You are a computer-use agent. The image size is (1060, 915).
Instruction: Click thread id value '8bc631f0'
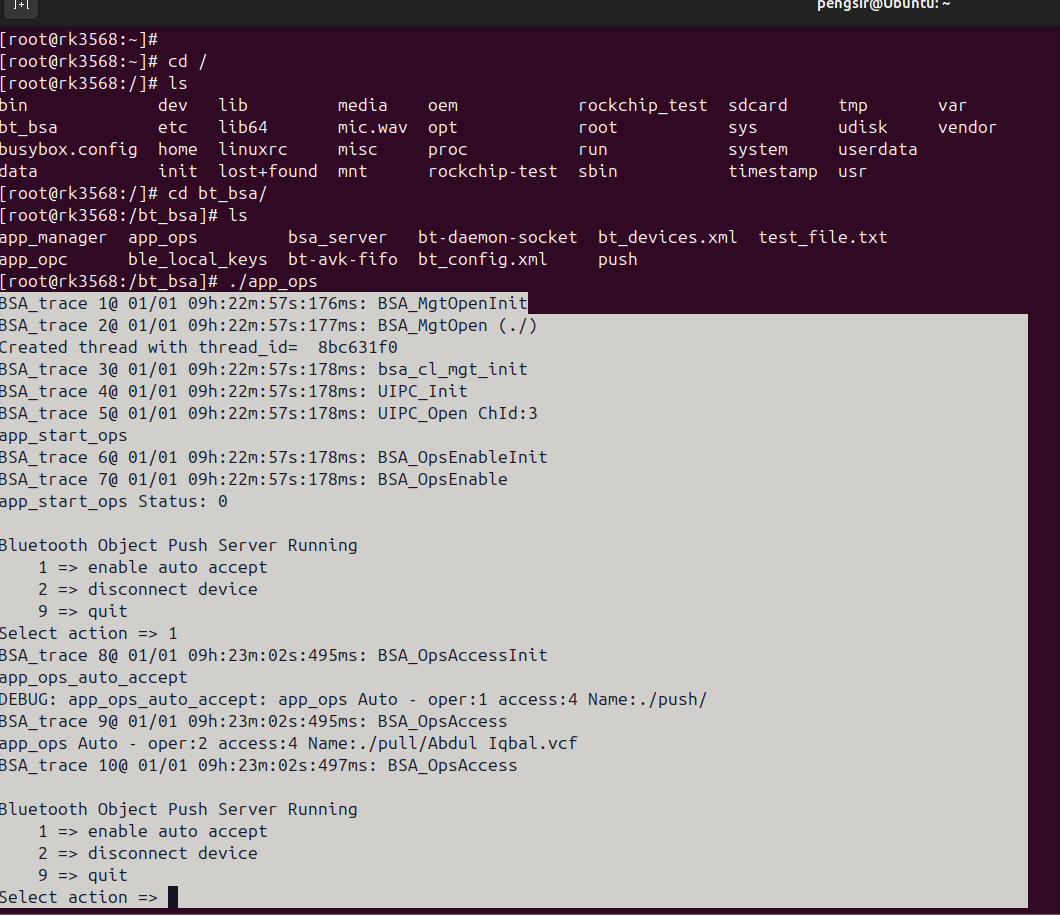coord(358,347)
